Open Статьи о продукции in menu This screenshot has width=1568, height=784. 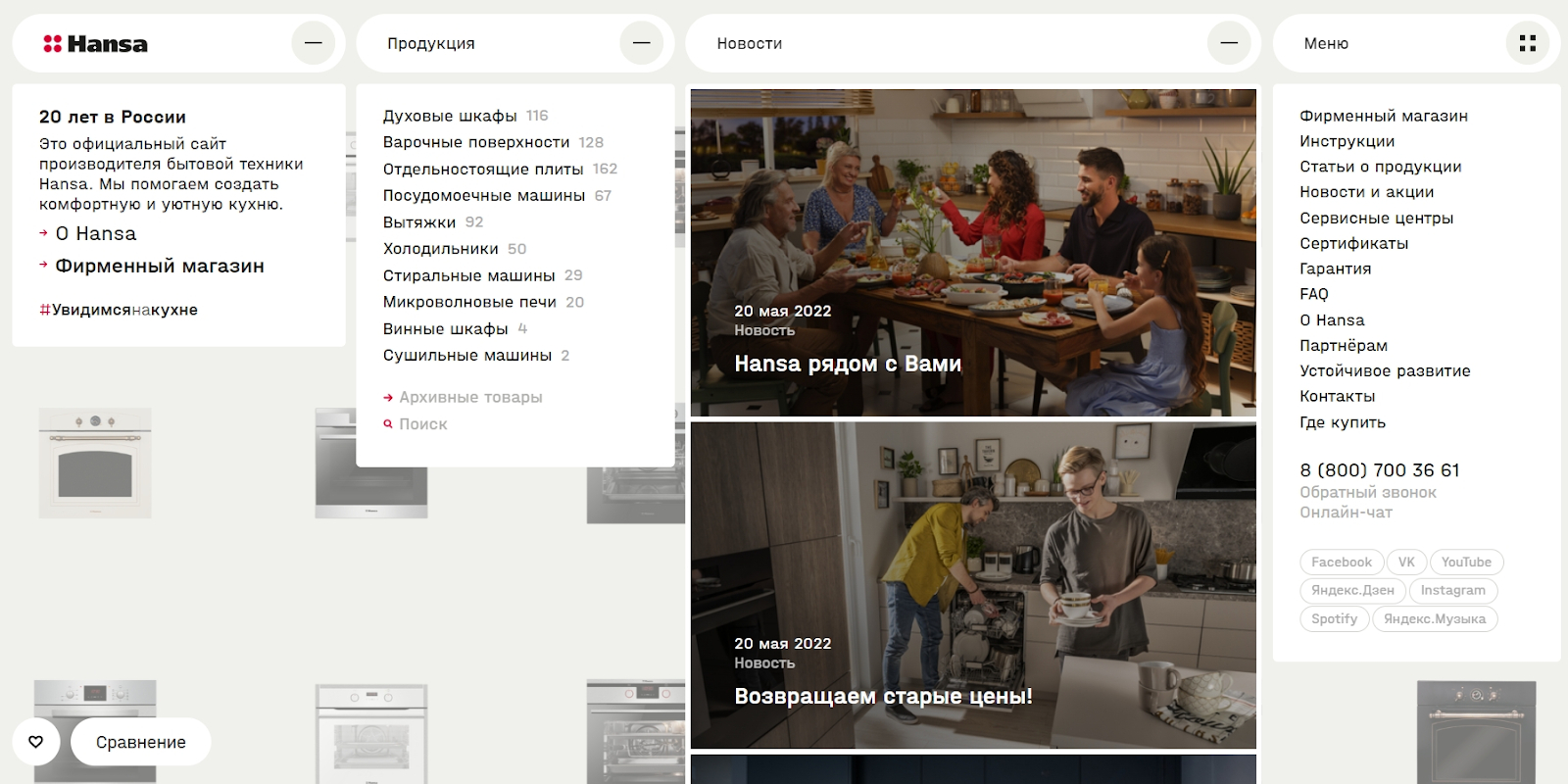pyautogui.click(x=1381, y=167)
